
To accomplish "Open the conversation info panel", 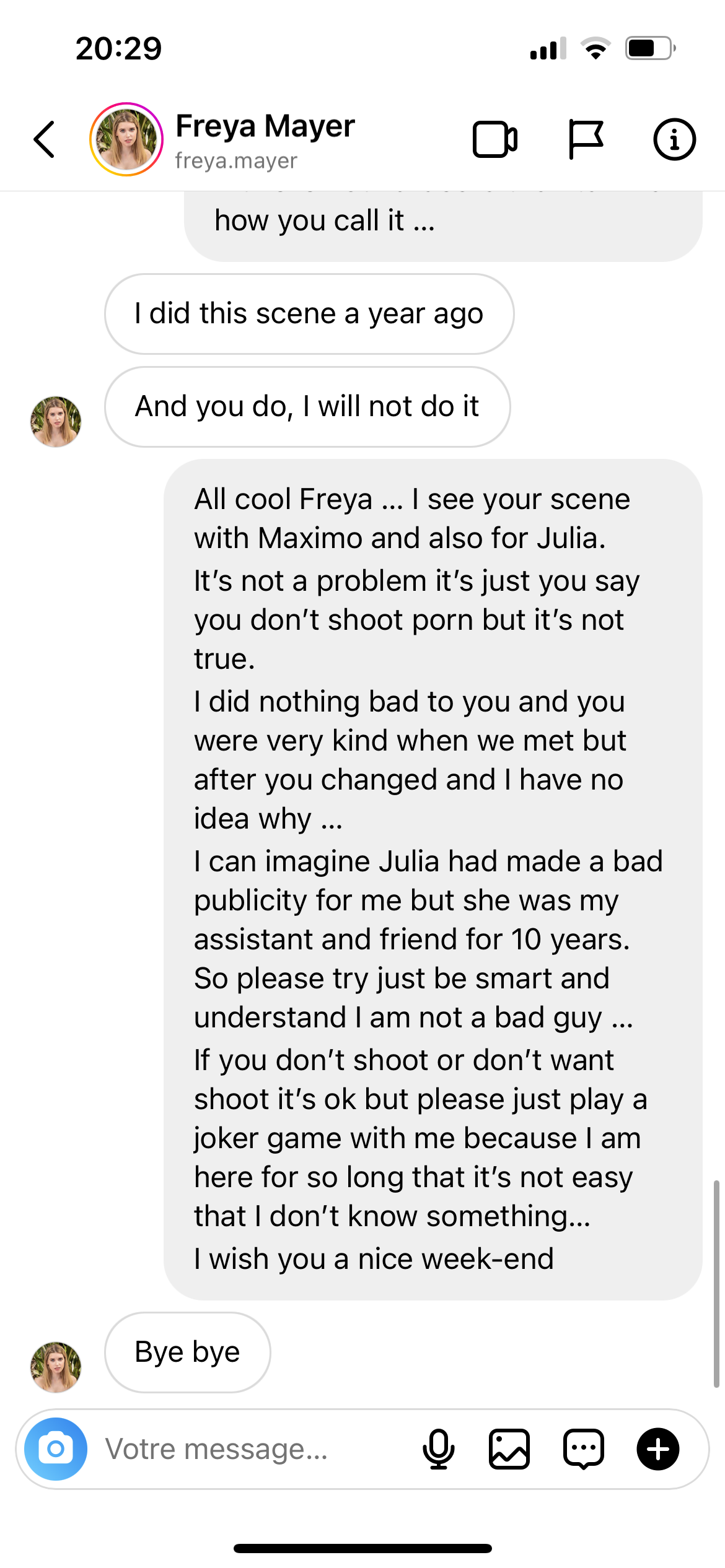I will (x=674, y=139).
